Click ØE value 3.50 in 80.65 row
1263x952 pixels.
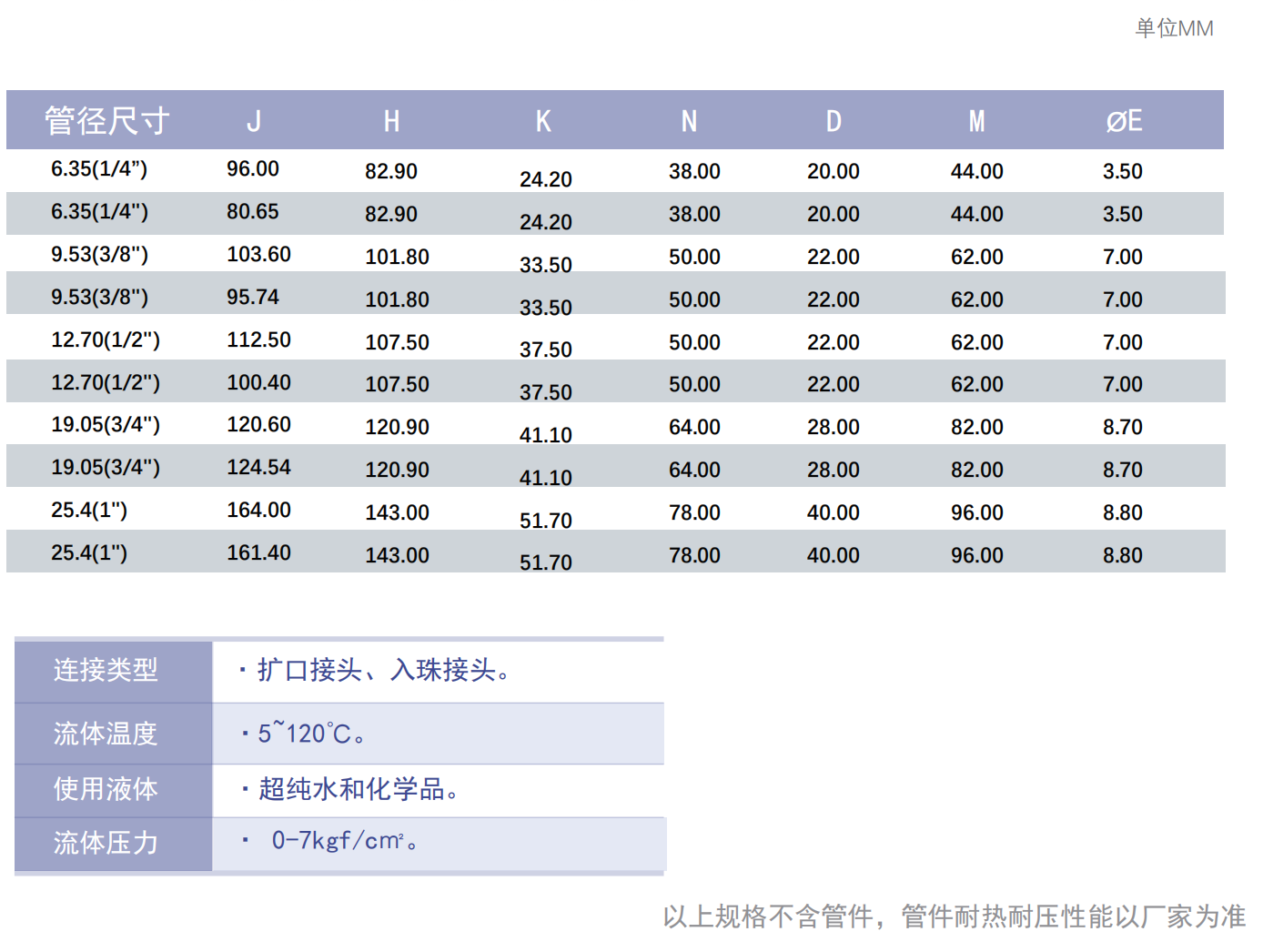point(1123,214)
